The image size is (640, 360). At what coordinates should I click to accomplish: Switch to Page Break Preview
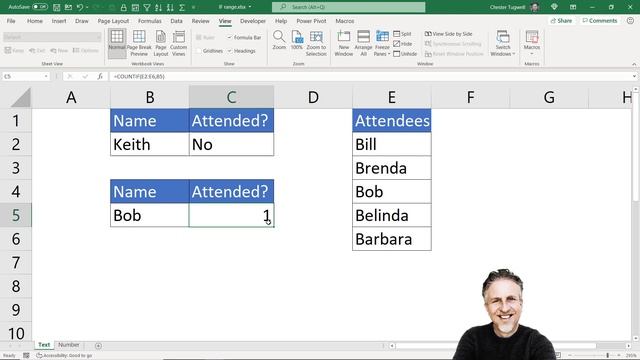(139, 43)
